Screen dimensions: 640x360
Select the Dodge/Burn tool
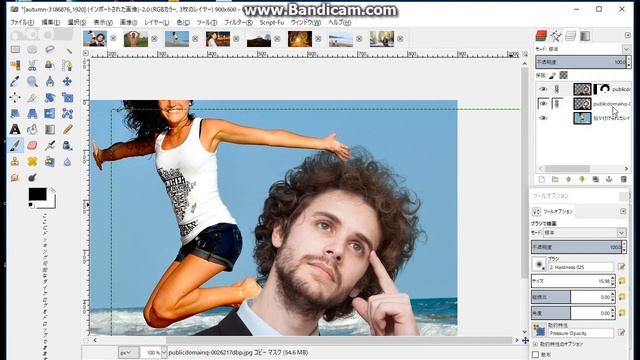(32, 177)
